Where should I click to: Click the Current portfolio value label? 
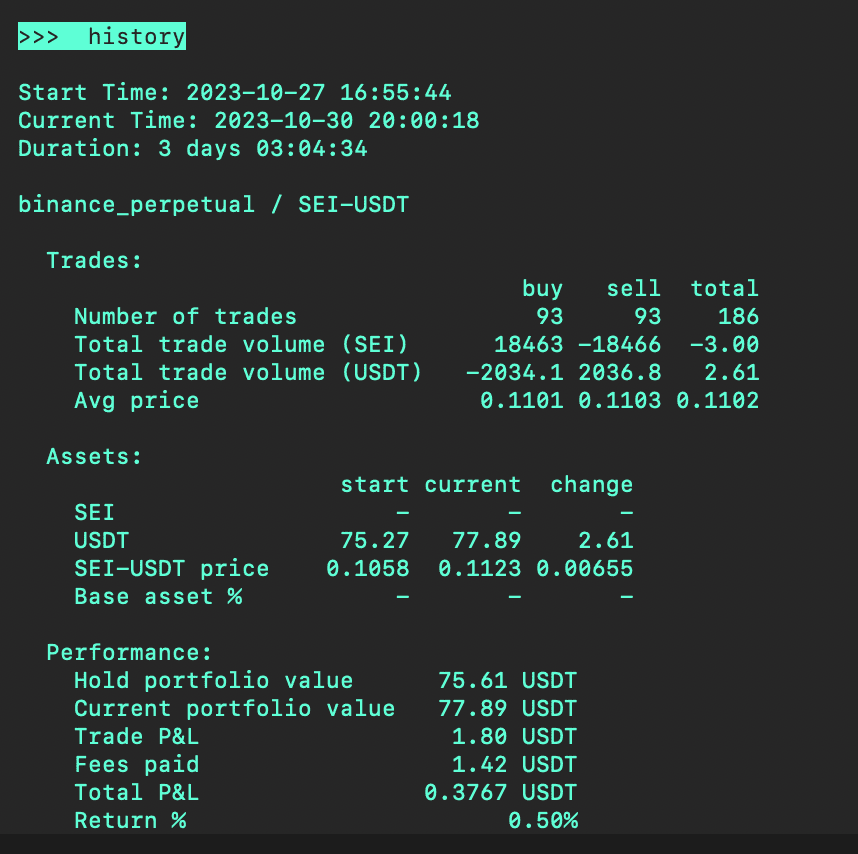(234, 709)
